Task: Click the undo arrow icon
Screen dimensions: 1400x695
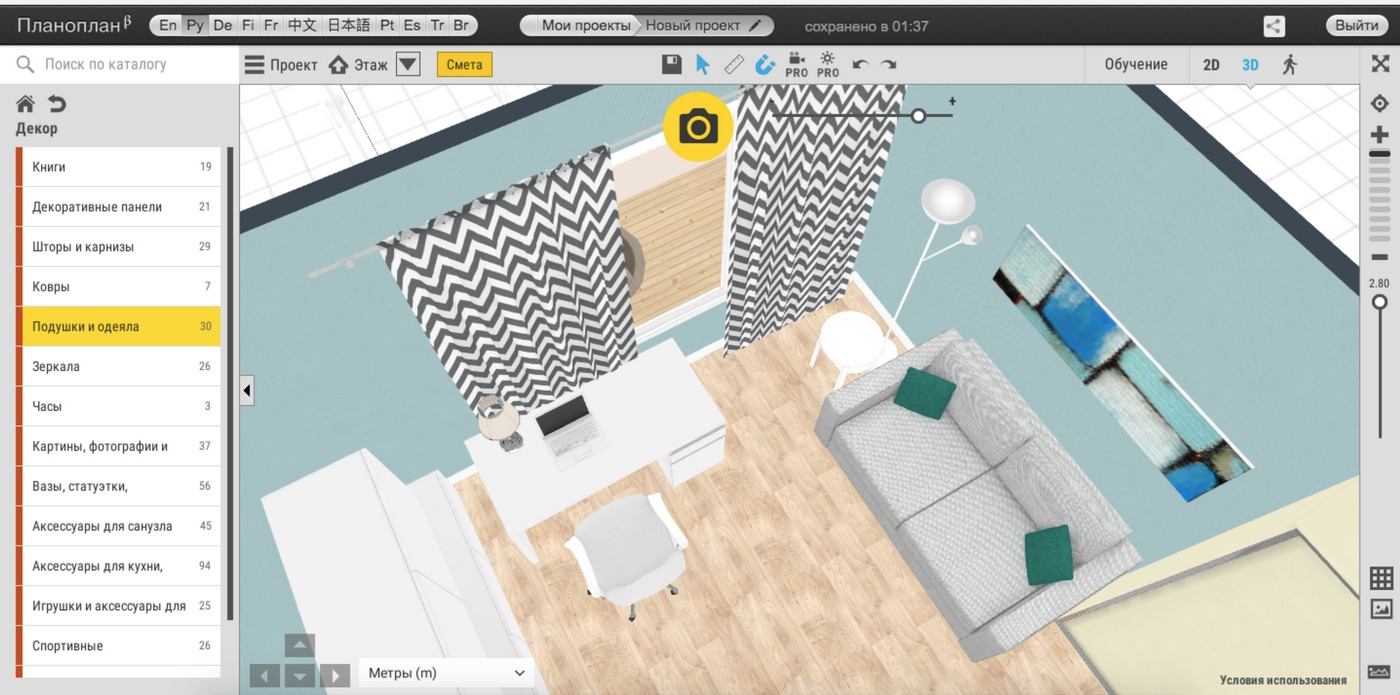Action: [x=859, y=65]
